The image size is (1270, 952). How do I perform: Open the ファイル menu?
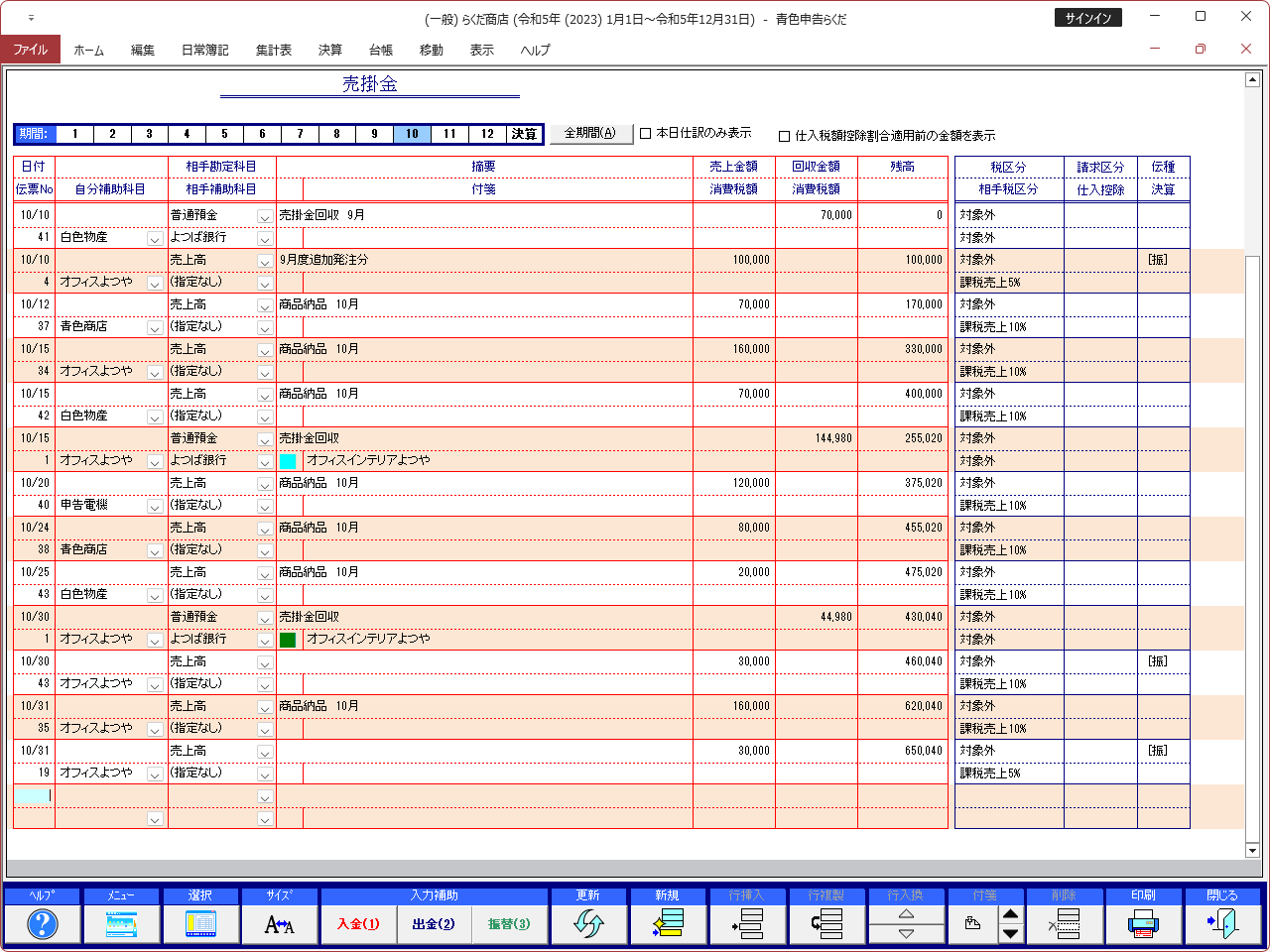30,50
